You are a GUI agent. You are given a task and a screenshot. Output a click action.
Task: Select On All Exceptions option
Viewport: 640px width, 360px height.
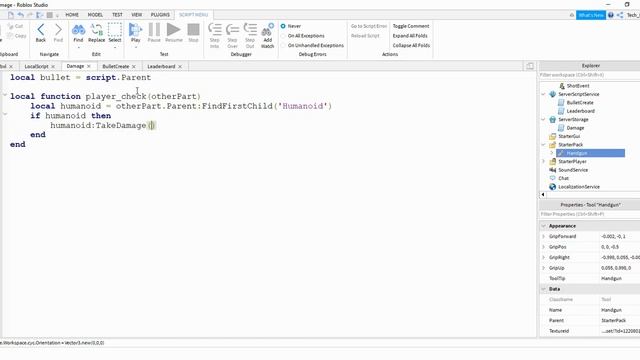283,36
